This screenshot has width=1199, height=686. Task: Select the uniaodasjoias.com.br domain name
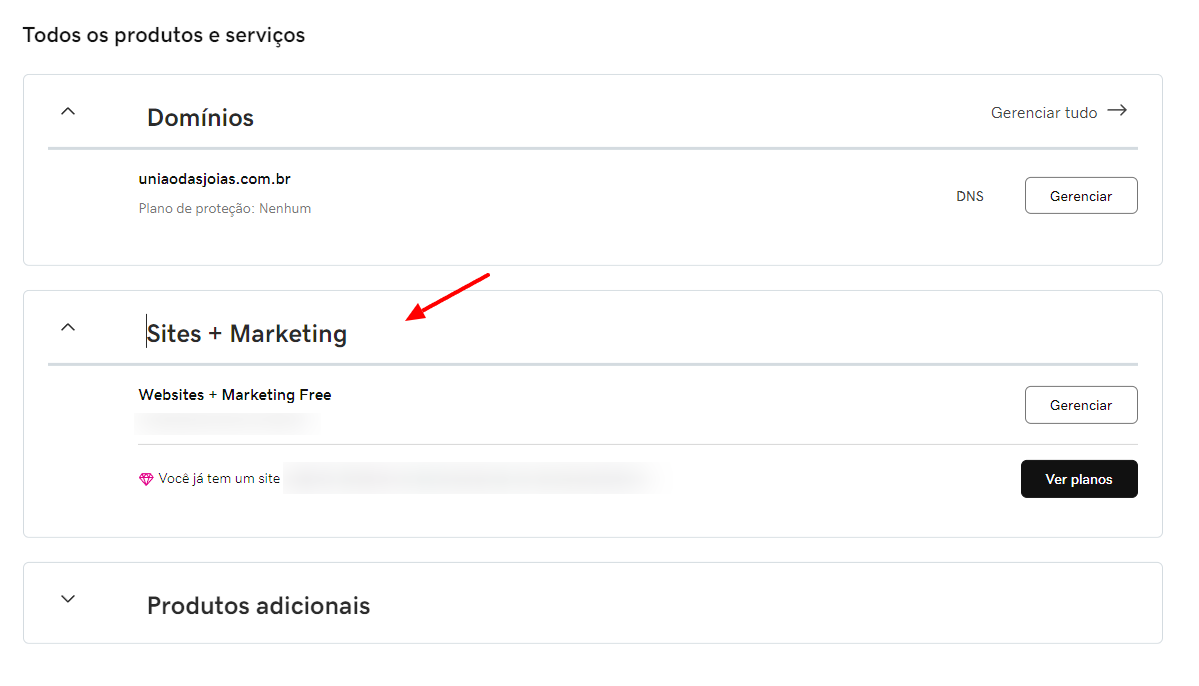(x=214, y=179)
